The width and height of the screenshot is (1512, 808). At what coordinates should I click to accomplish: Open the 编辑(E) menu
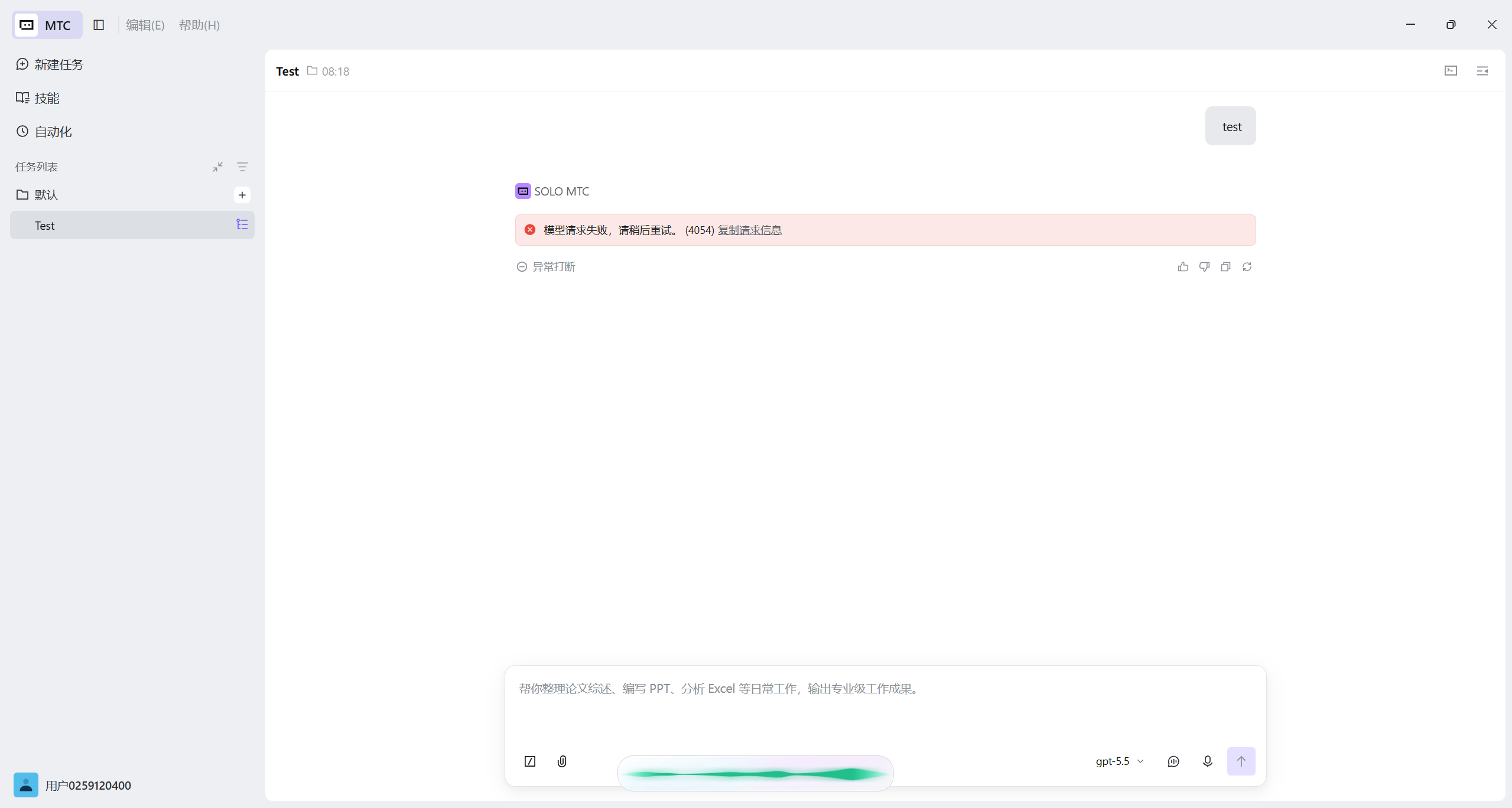click(x=145, y=25)
